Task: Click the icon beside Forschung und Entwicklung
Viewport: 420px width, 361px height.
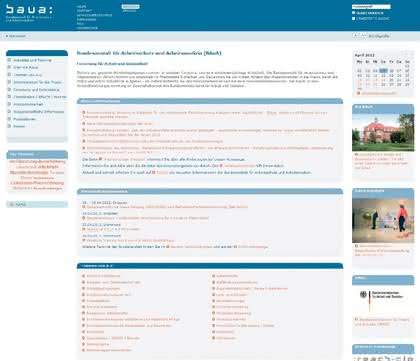Action: point(9,90)
